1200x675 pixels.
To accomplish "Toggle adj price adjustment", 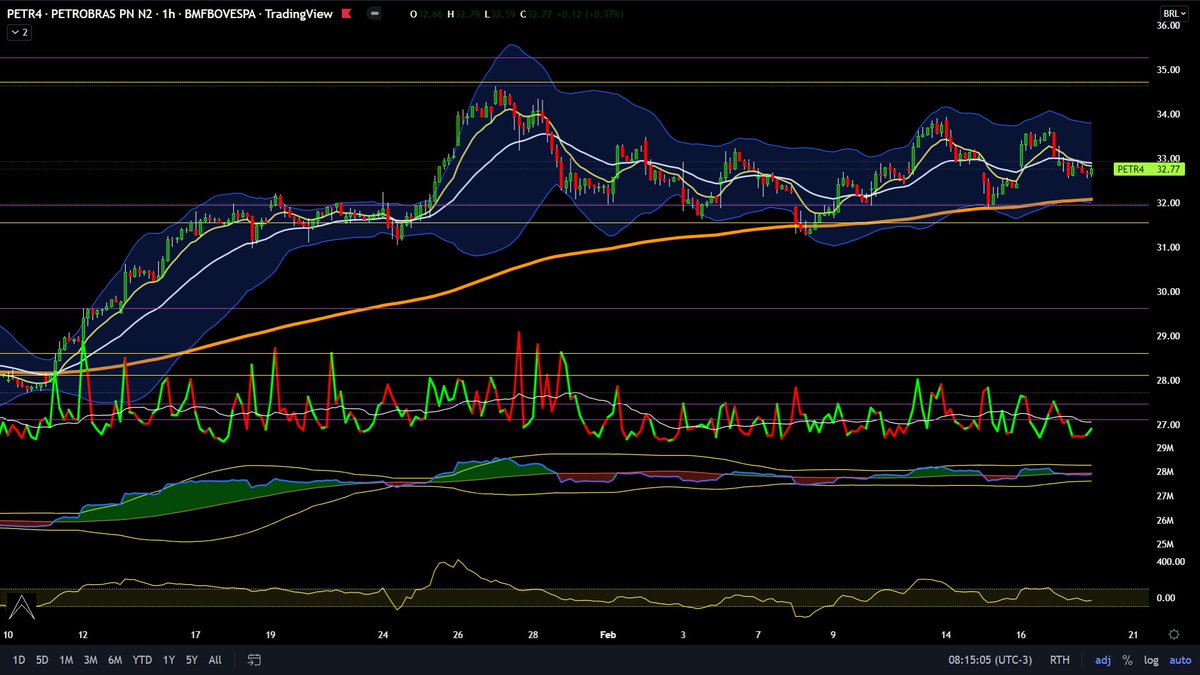I will (1103, 660).
